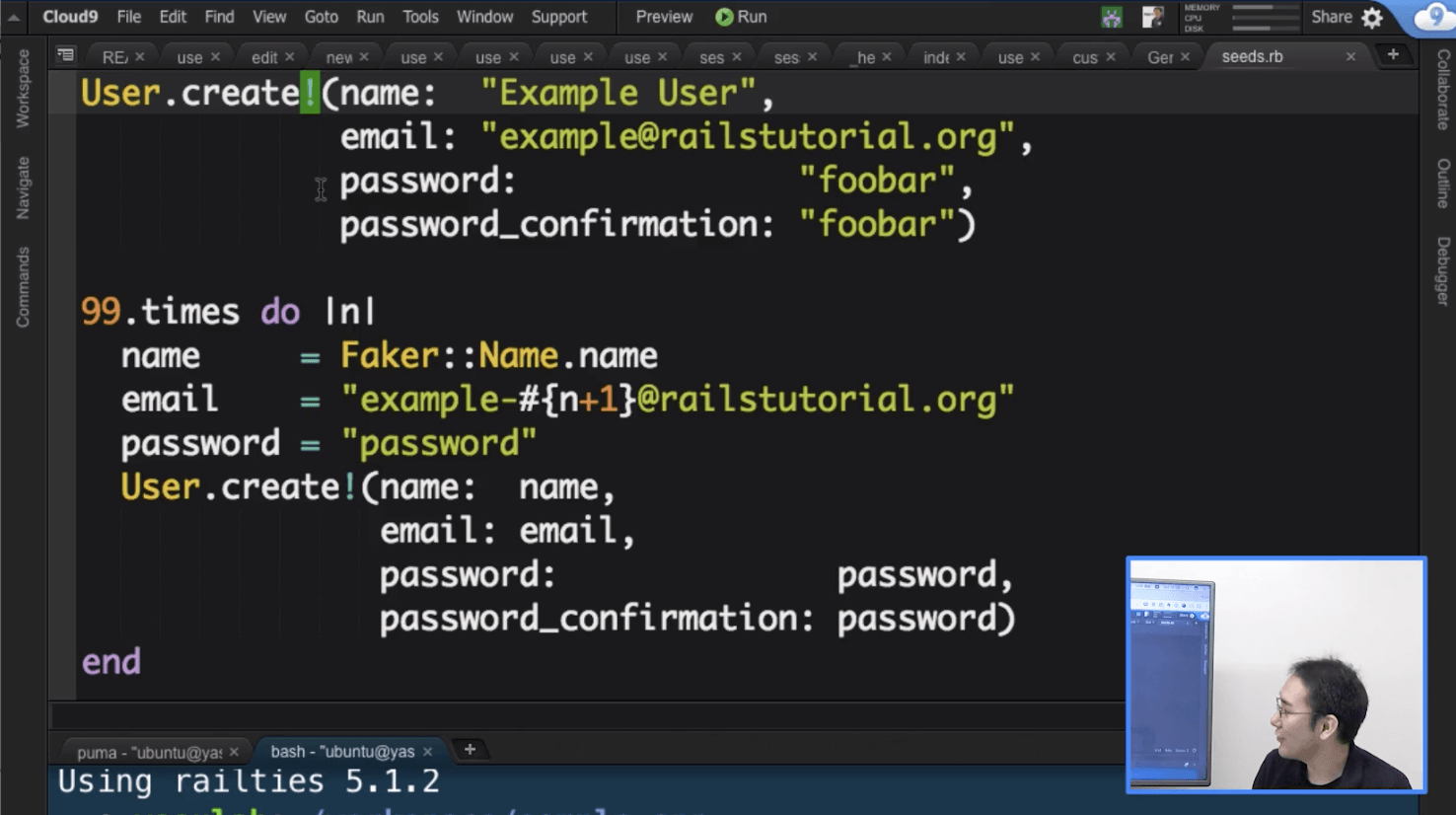Open preferences with the gear icon
Screen dimensions: 1456x815
coord(1372,18)
